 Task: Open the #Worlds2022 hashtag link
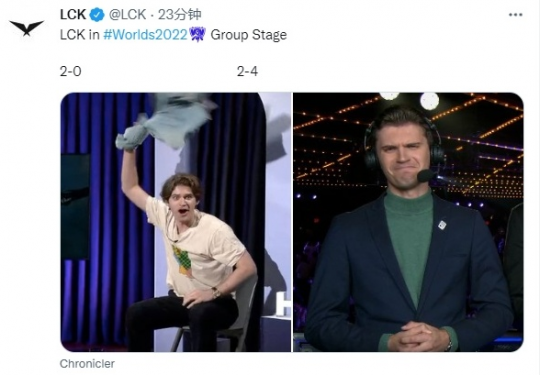[145, 35]
